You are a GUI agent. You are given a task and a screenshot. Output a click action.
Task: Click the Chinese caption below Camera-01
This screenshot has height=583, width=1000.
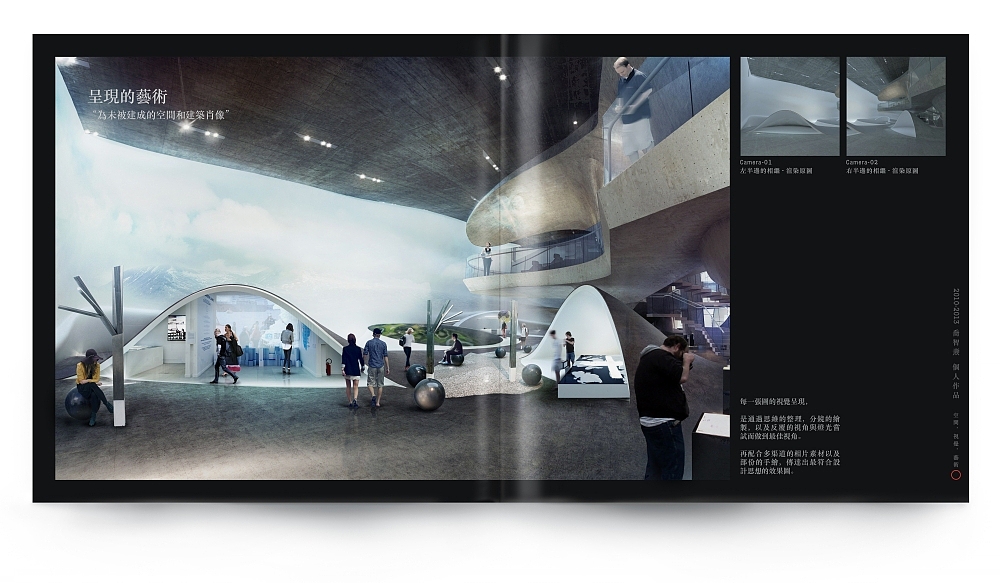point(776,171)
